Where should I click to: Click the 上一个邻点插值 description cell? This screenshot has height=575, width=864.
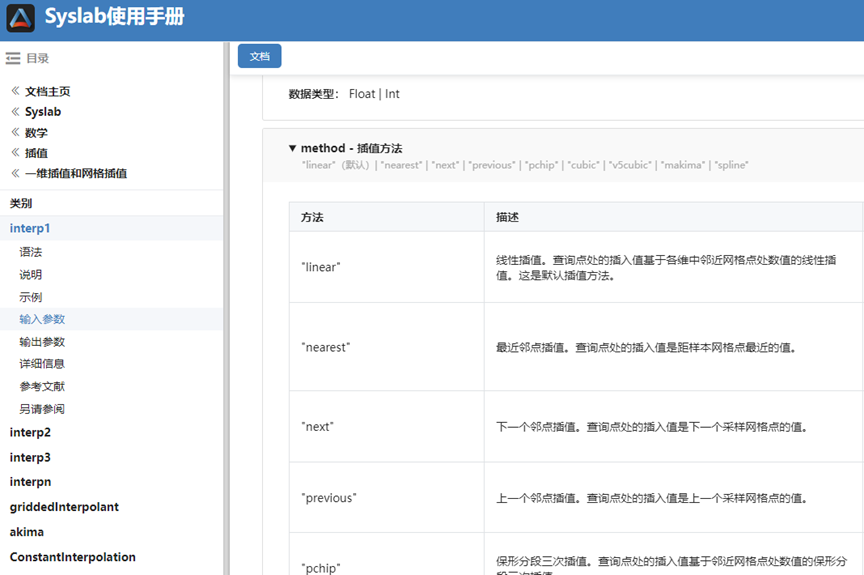click(673, 498)
